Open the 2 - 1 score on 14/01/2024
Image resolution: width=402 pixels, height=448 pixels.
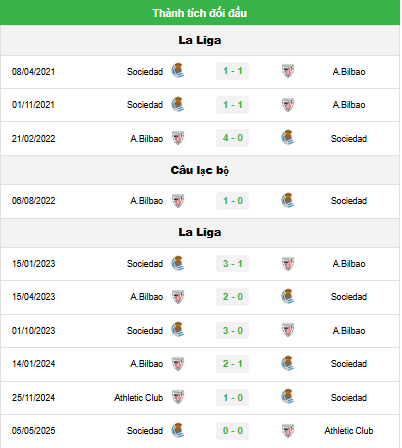232,364
